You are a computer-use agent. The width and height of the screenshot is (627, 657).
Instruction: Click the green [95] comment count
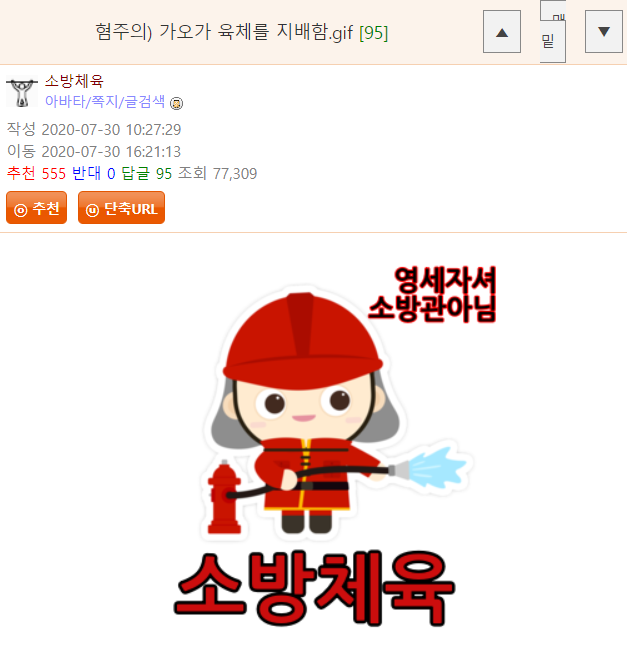373,33
